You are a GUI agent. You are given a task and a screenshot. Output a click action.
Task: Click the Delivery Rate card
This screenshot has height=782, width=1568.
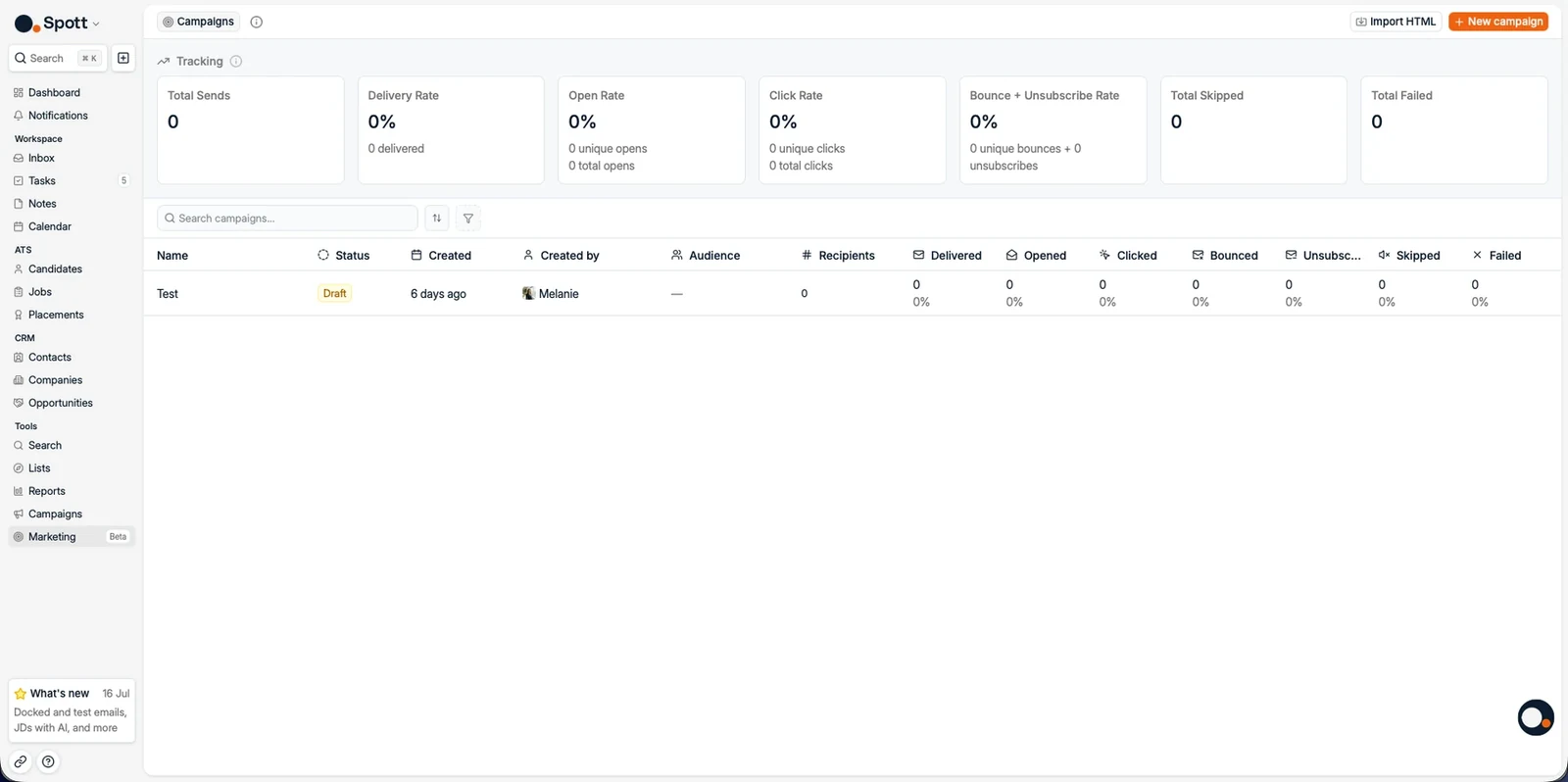point(451,130)
